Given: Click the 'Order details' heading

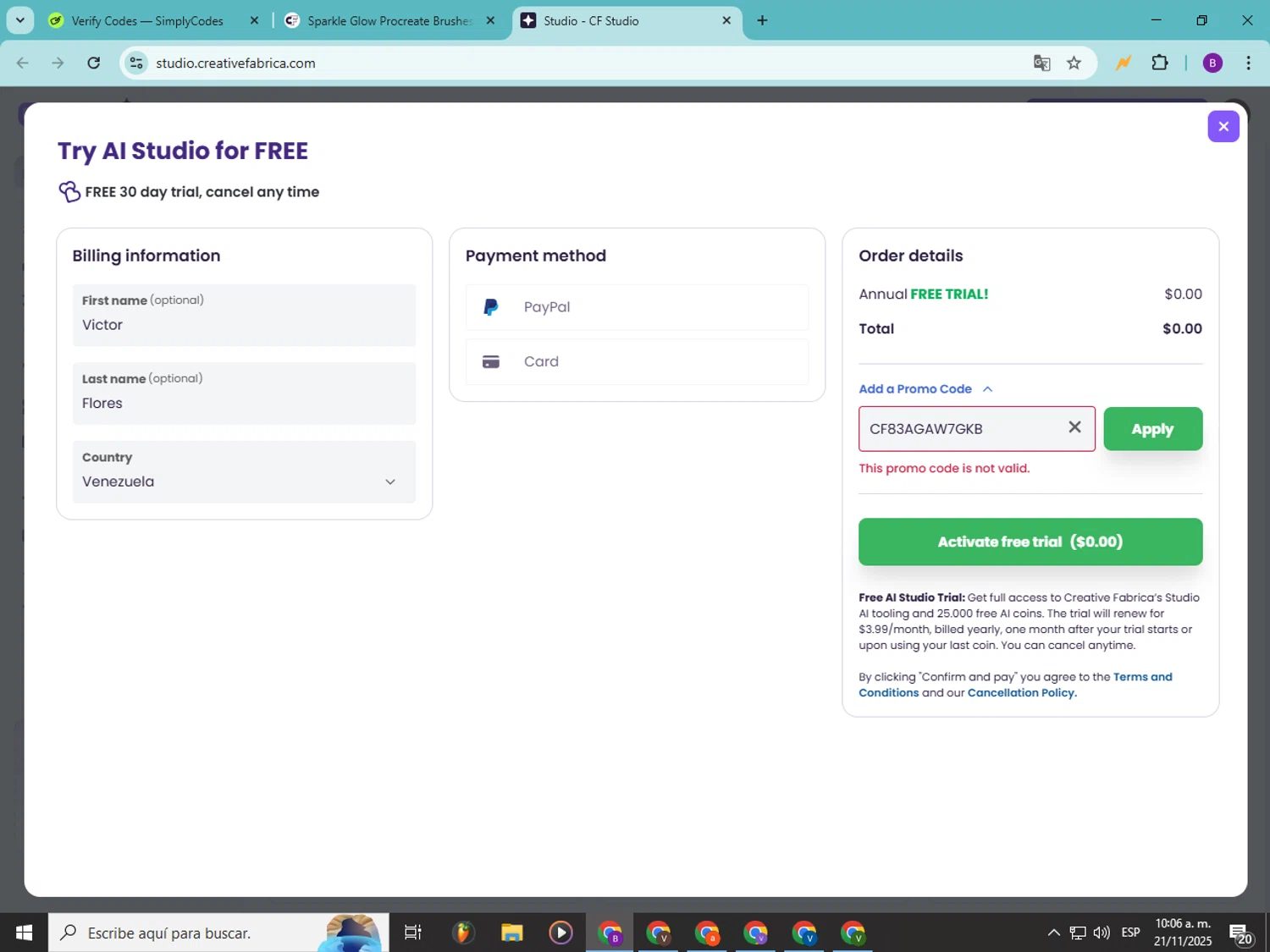Looking at the screenshot, I should 911,256.
